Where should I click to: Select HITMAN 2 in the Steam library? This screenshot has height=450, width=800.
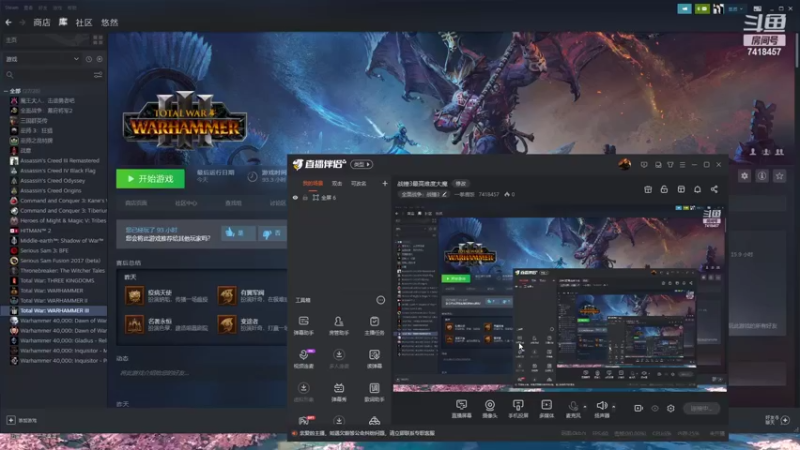36,231
